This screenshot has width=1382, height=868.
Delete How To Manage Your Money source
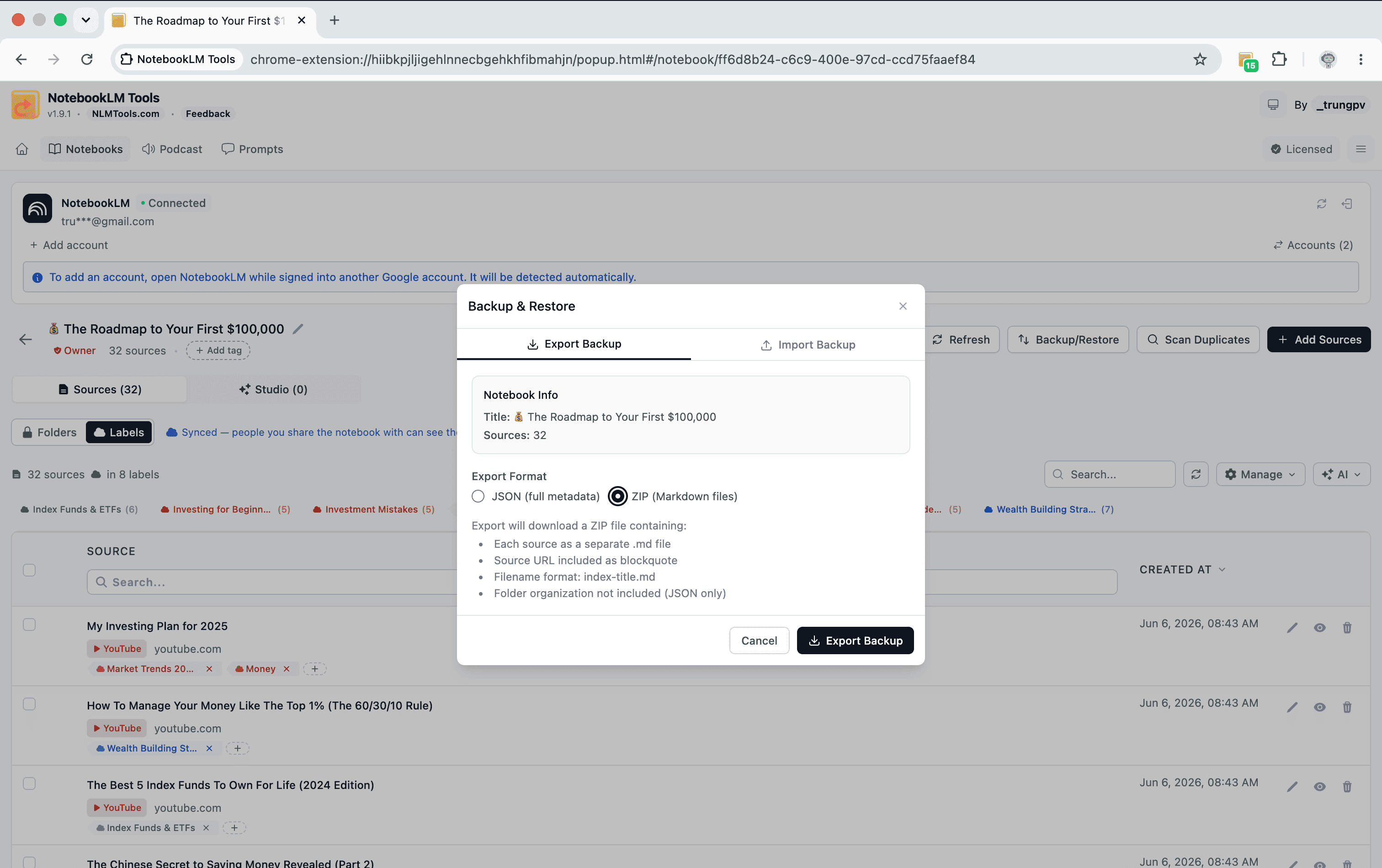point(1347,707)
